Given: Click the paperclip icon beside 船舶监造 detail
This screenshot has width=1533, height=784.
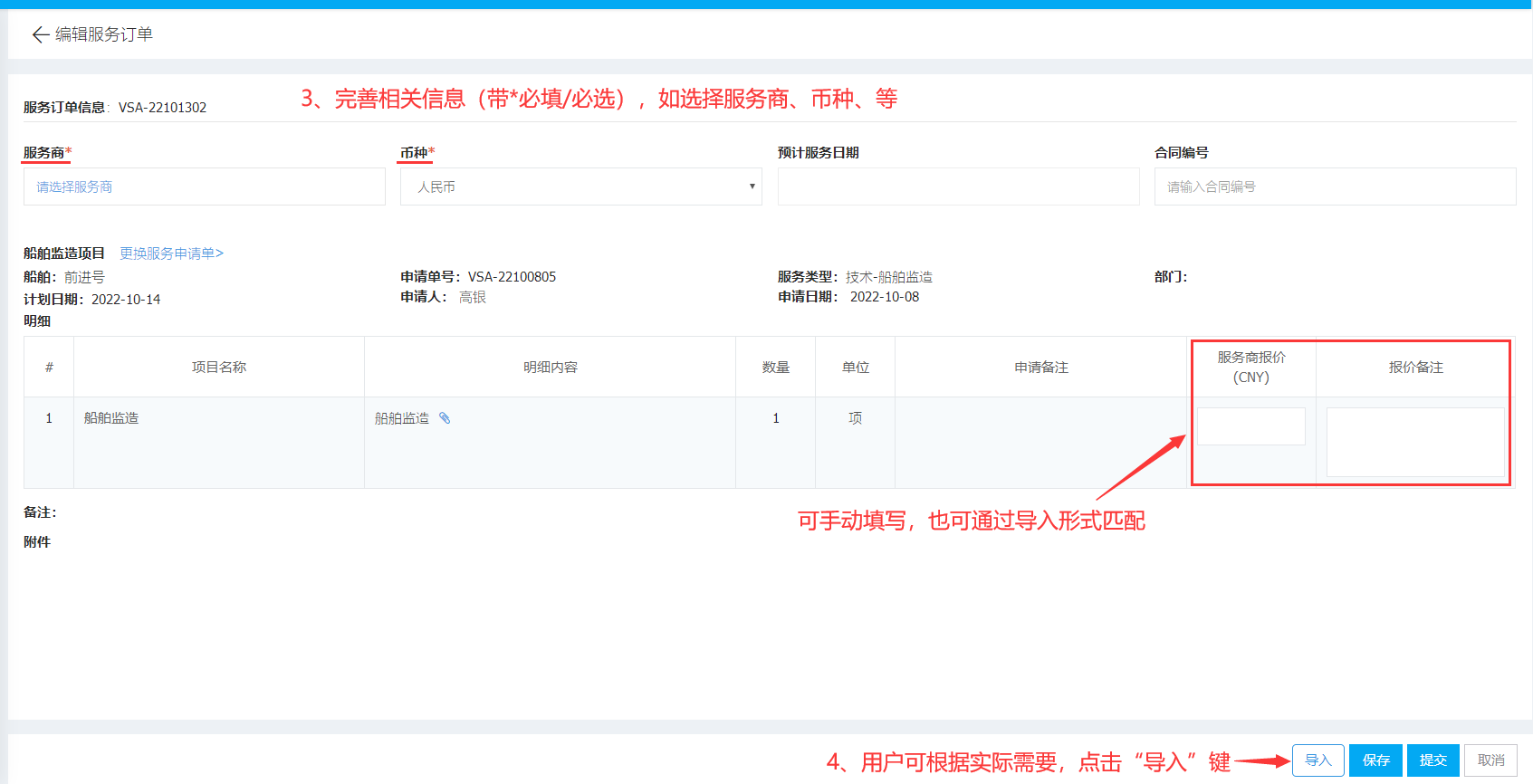Looking at the screenshot, I should pos(445,418).
